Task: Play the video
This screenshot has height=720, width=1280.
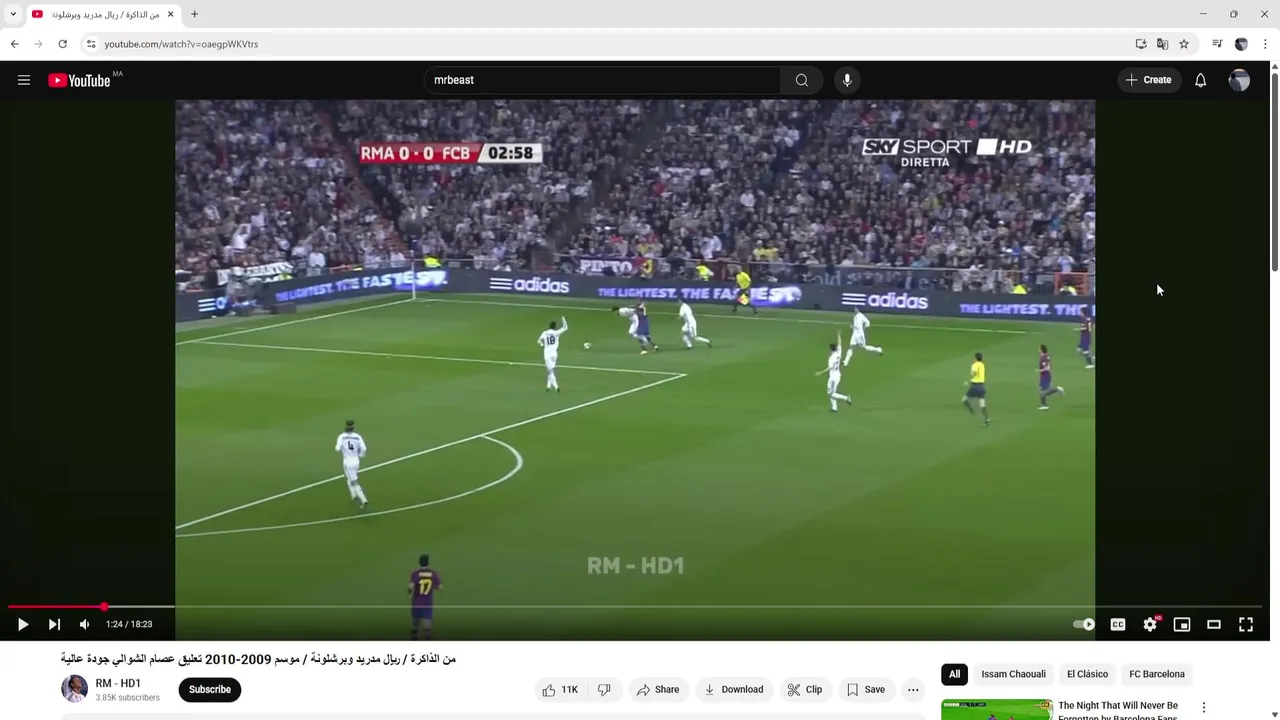Action: pyautogui.click(x=23, y=624)
